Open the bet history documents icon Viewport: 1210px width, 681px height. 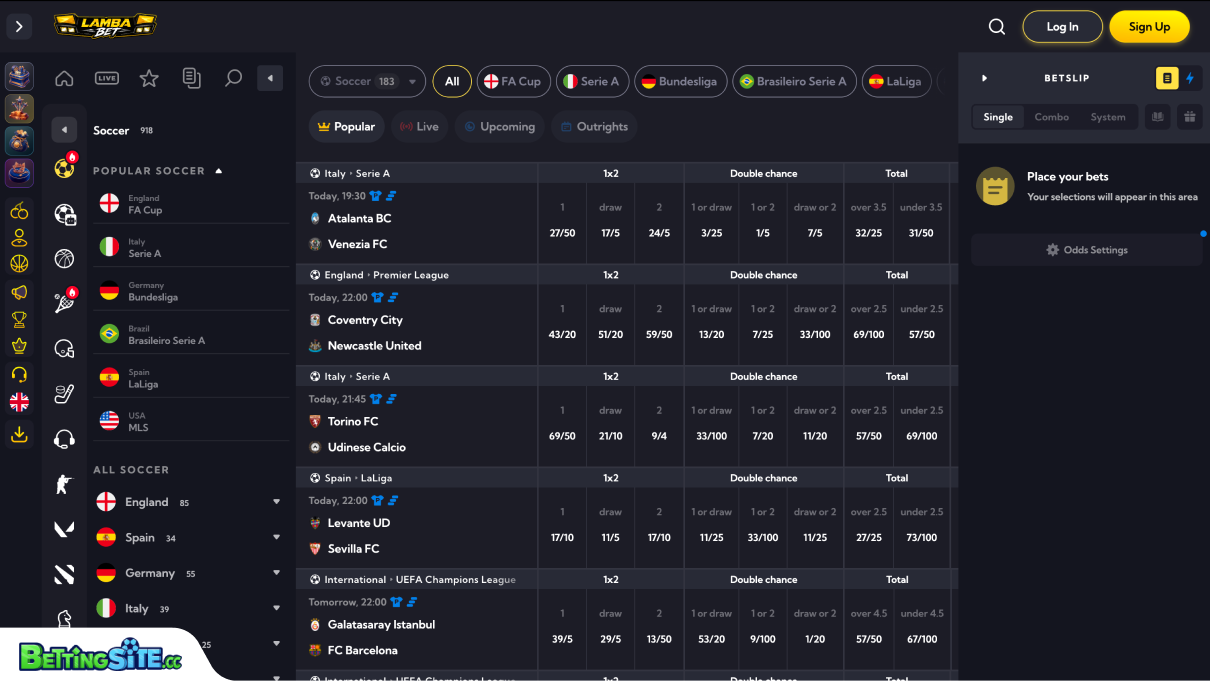(x=192, y=78)
